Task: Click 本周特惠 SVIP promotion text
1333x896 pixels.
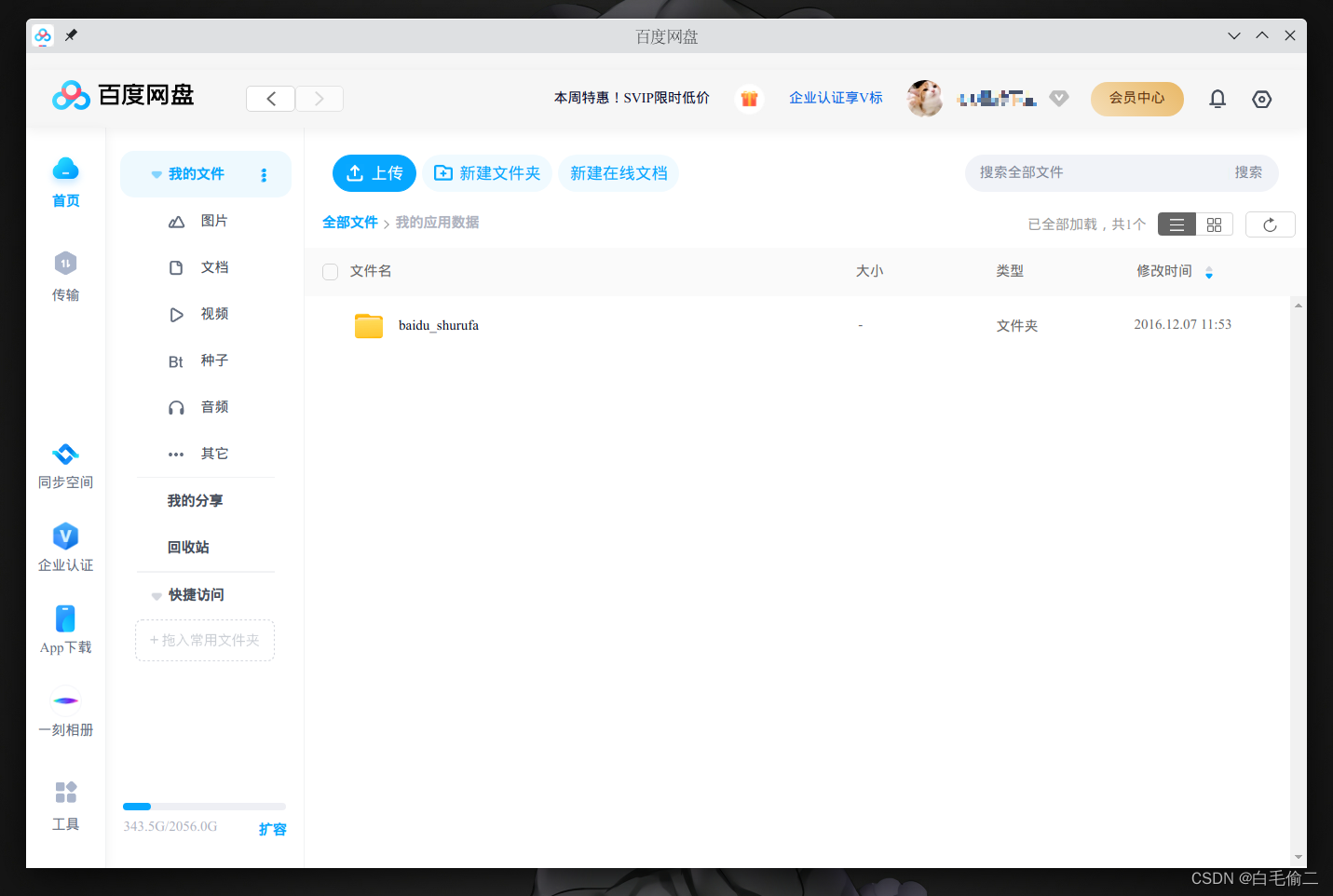Action: click(632, 98)
